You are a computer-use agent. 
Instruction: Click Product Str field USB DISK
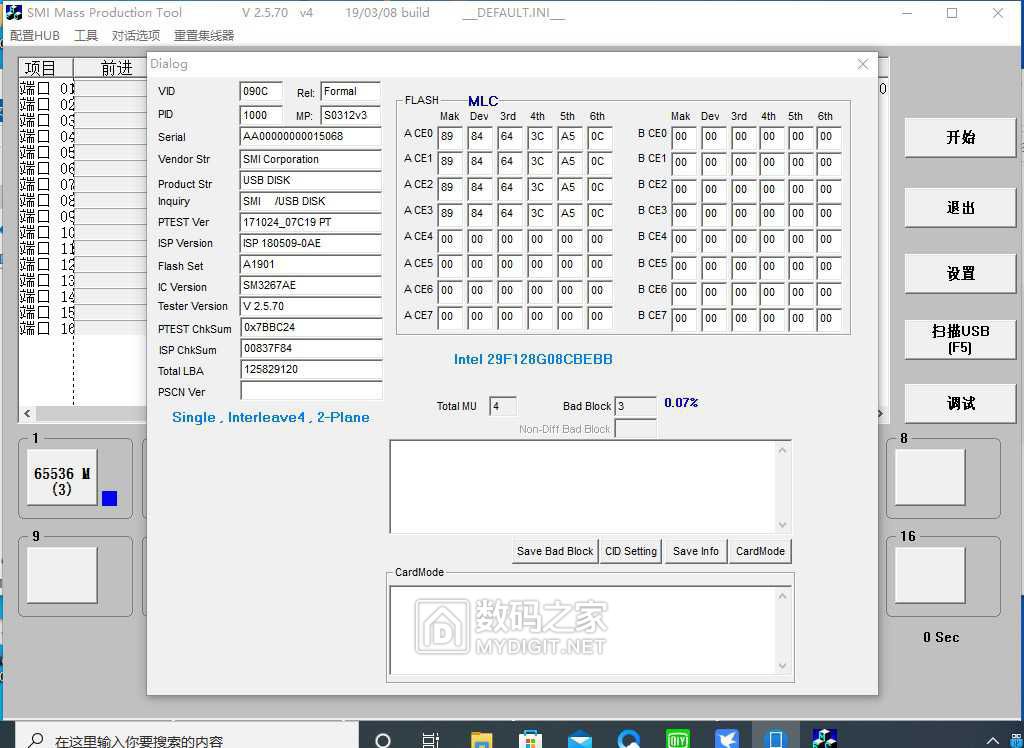311,180
